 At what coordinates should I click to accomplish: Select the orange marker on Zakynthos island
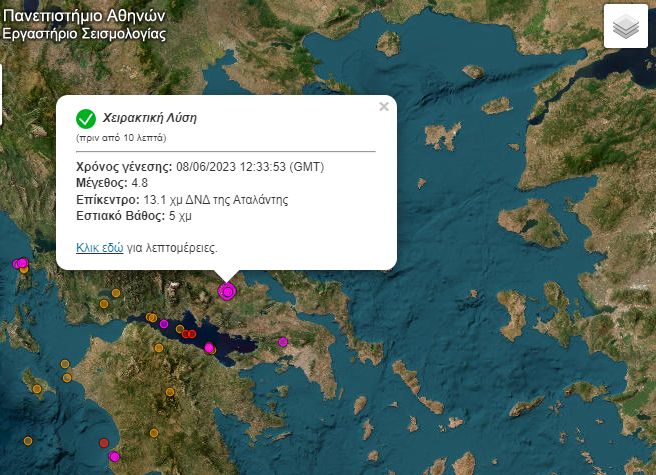(x=37, y=388)
